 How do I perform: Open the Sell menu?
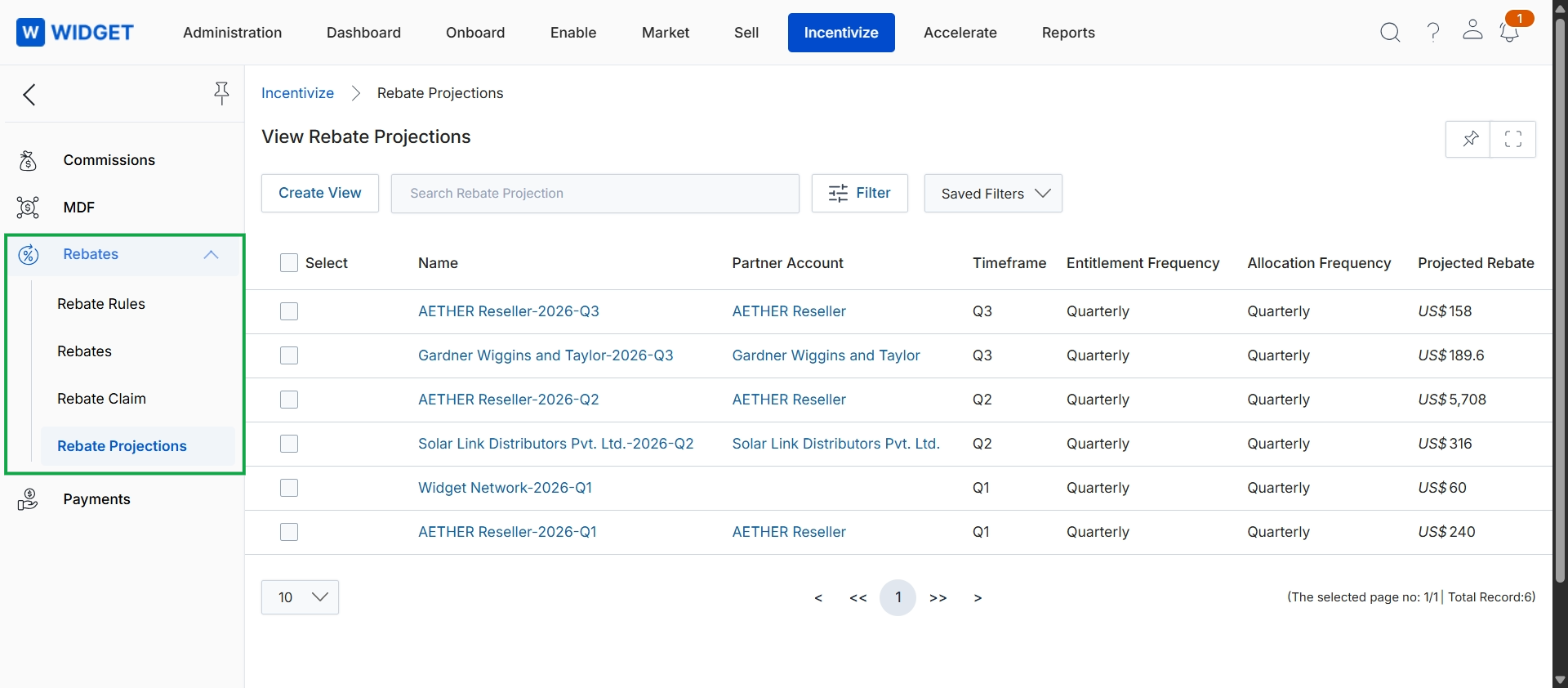746,33
